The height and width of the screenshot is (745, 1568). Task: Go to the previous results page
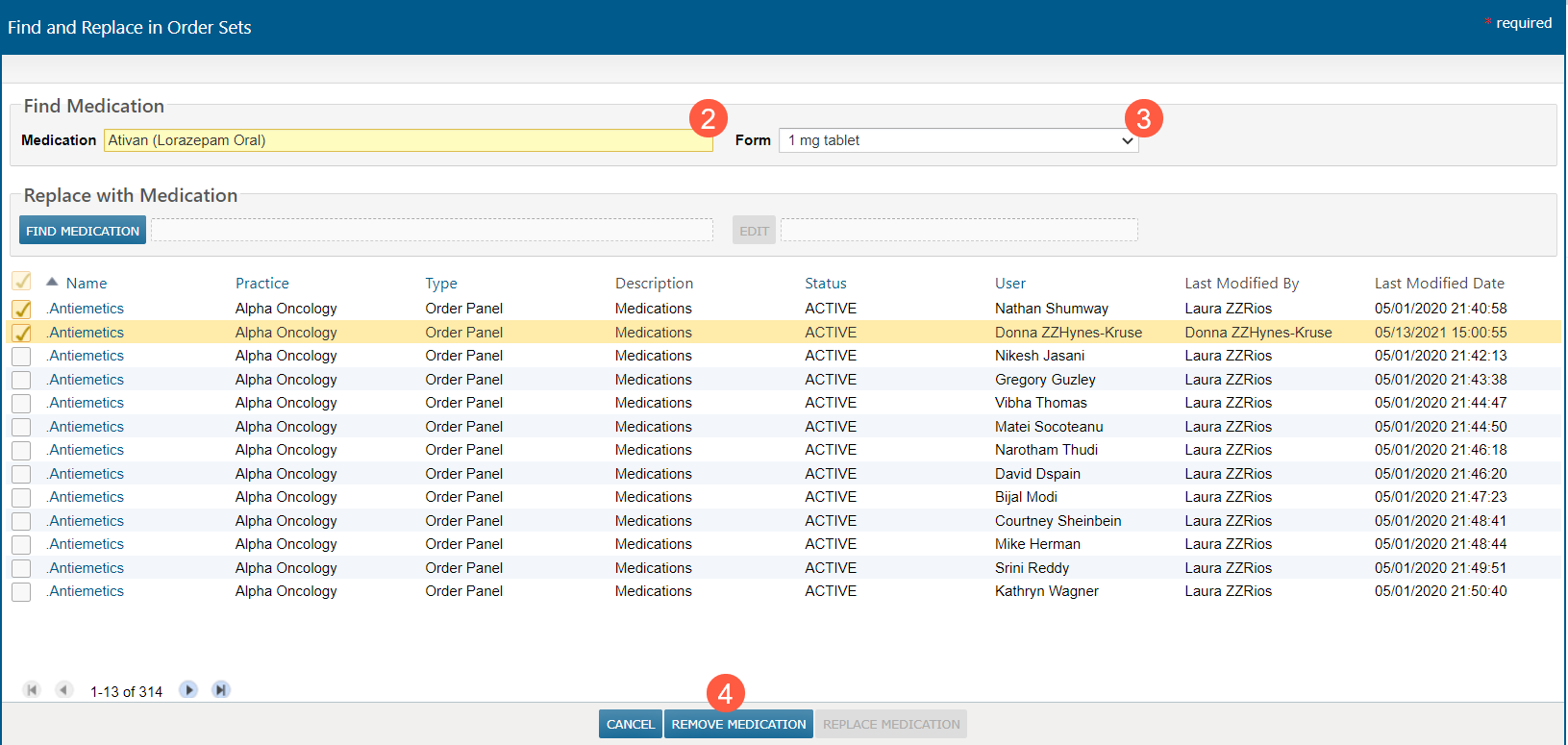tap(64, 690)
